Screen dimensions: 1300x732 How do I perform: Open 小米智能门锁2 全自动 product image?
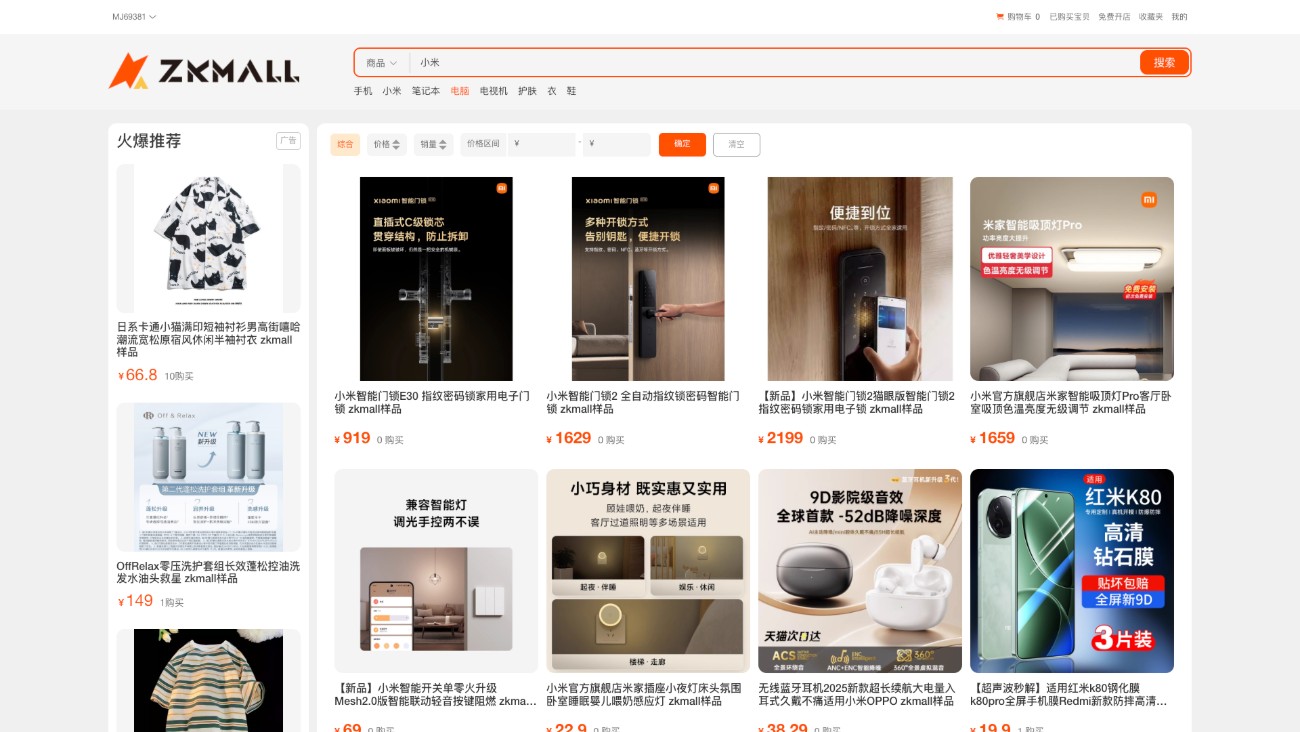(x=648, y=279)
